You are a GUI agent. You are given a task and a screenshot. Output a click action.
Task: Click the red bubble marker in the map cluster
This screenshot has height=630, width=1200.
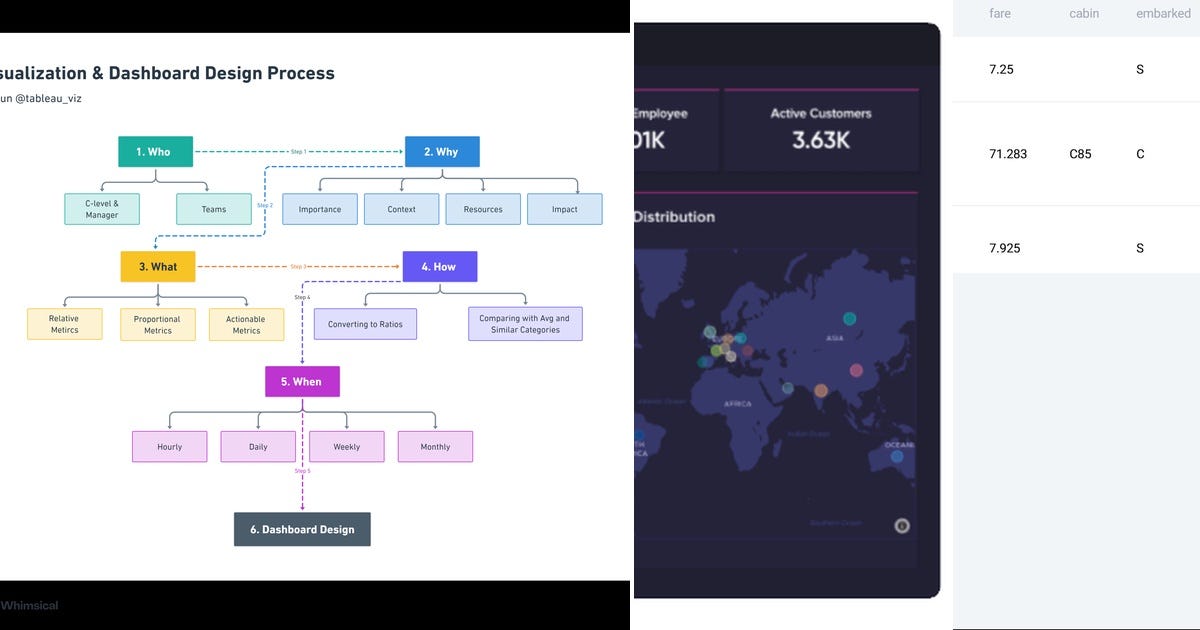tap(748, 351)
